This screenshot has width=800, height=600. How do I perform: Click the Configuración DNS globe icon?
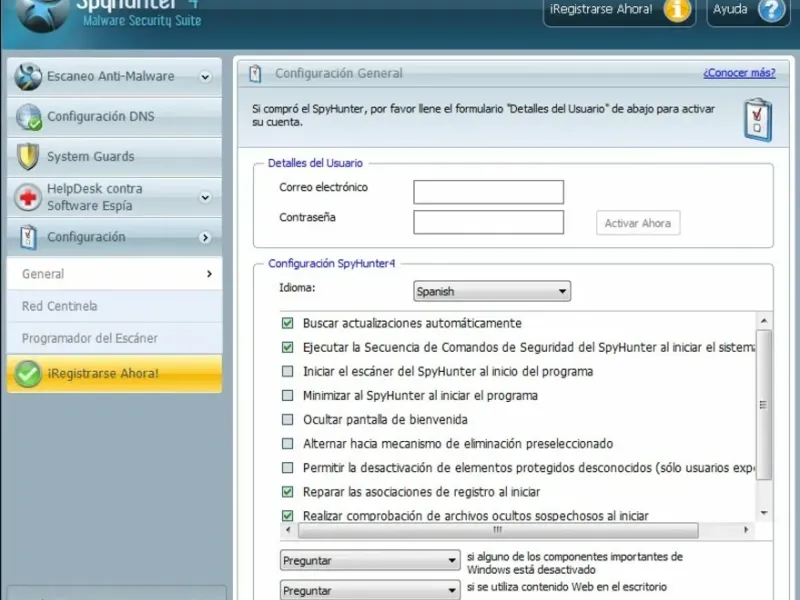(29, 117)
